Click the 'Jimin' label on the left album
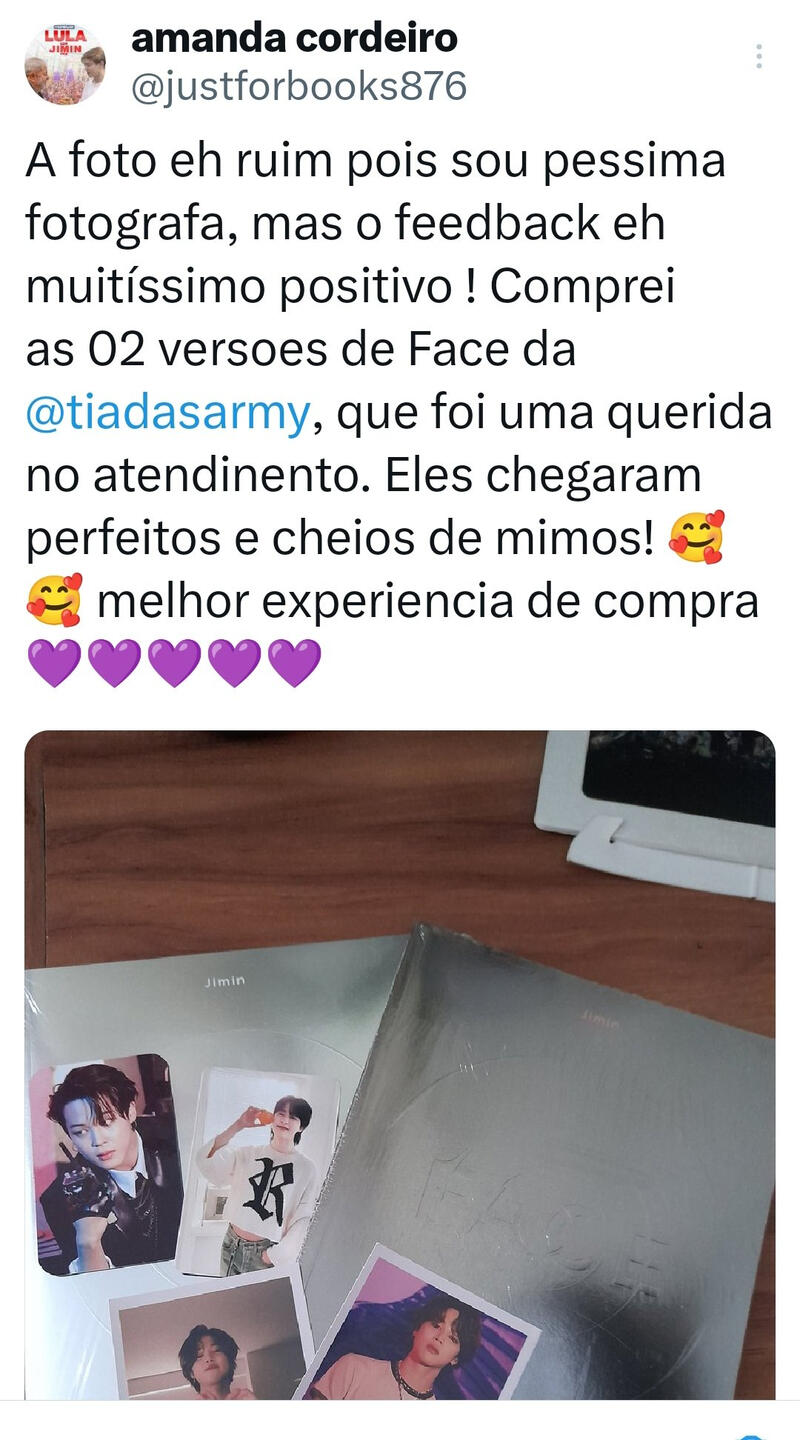This screenshot has height=1440, width=800. coord(224,982)
